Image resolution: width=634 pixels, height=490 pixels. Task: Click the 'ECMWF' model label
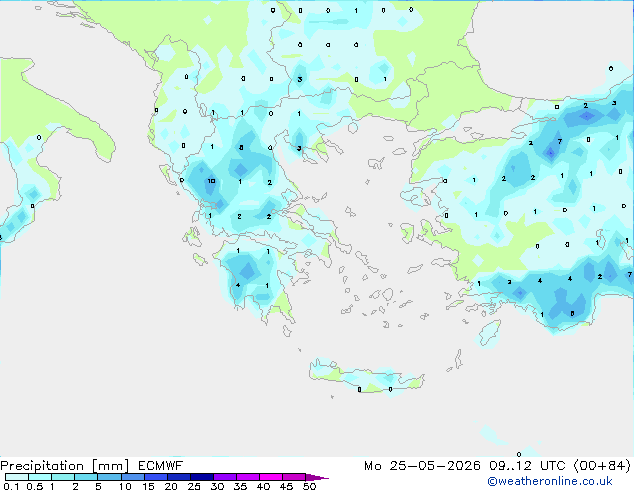point(161,466)
